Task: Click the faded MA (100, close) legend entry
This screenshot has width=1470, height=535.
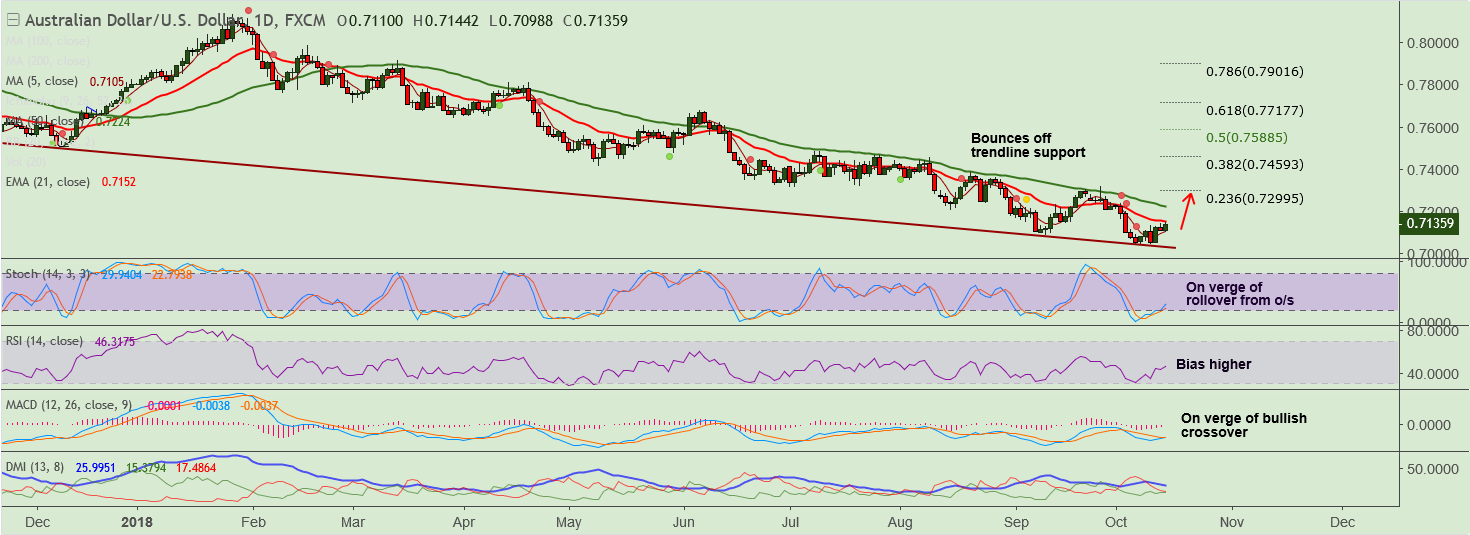Action: (48, 41)
